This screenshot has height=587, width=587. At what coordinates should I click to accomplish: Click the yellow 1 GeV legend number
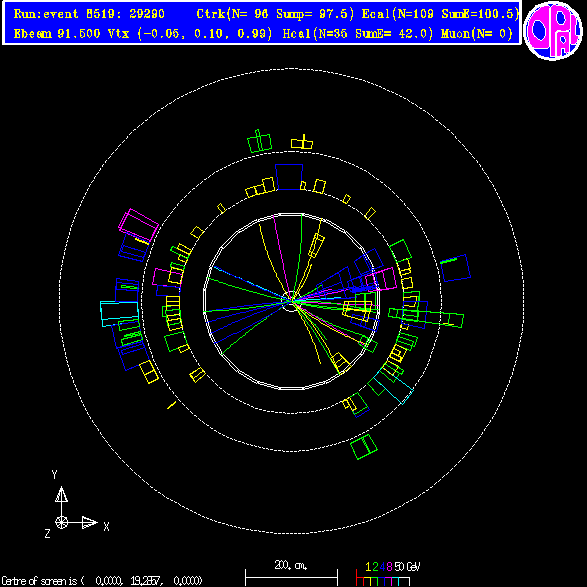(368, 566)
